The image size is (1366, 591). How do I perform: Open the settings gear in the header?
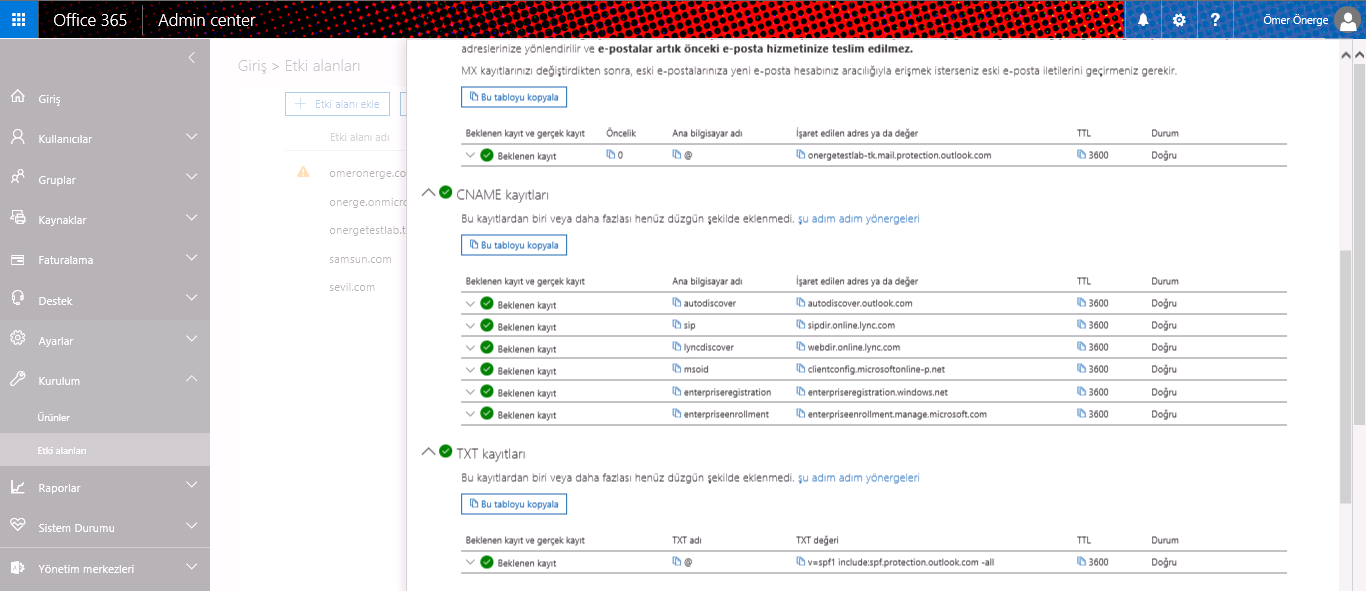[x=1179, y=20]
